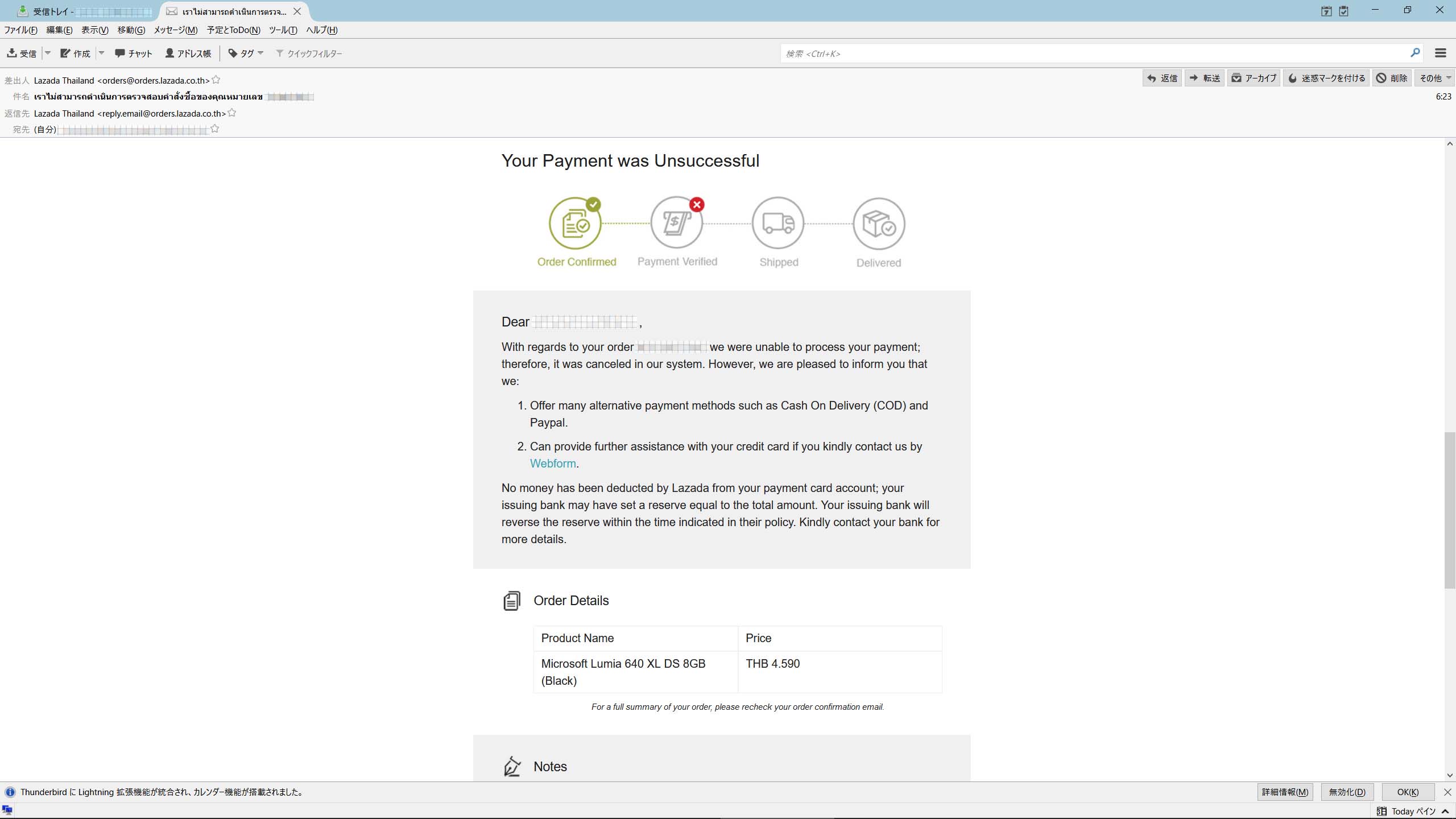Compose a new message with 作成

(x=75, y=53)
